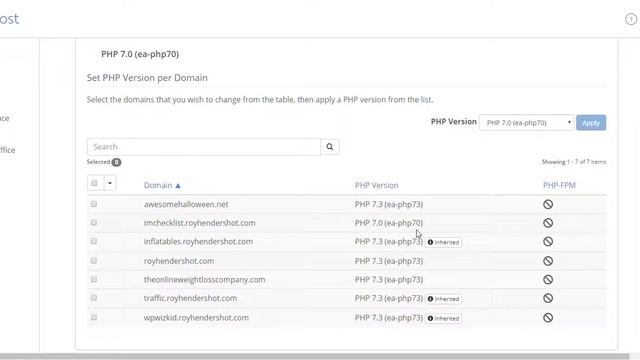640x360 pixels.
Task: Click 'Set PHP Version per Domain' heading
Action: coord(147,78)
